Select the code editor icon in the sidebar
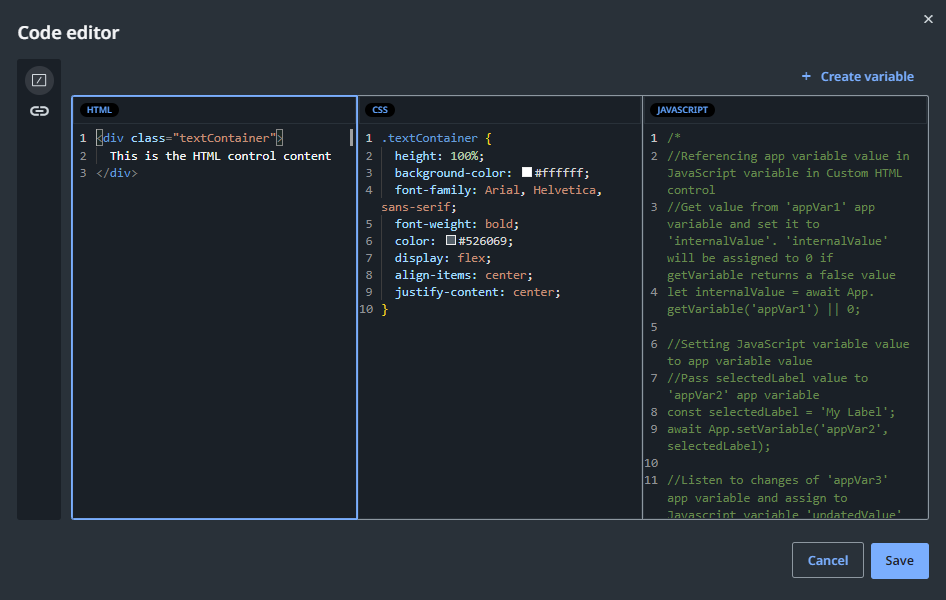The height and width of the screenshot is (600, 946). pyautogui.click(x=39, y=80)
